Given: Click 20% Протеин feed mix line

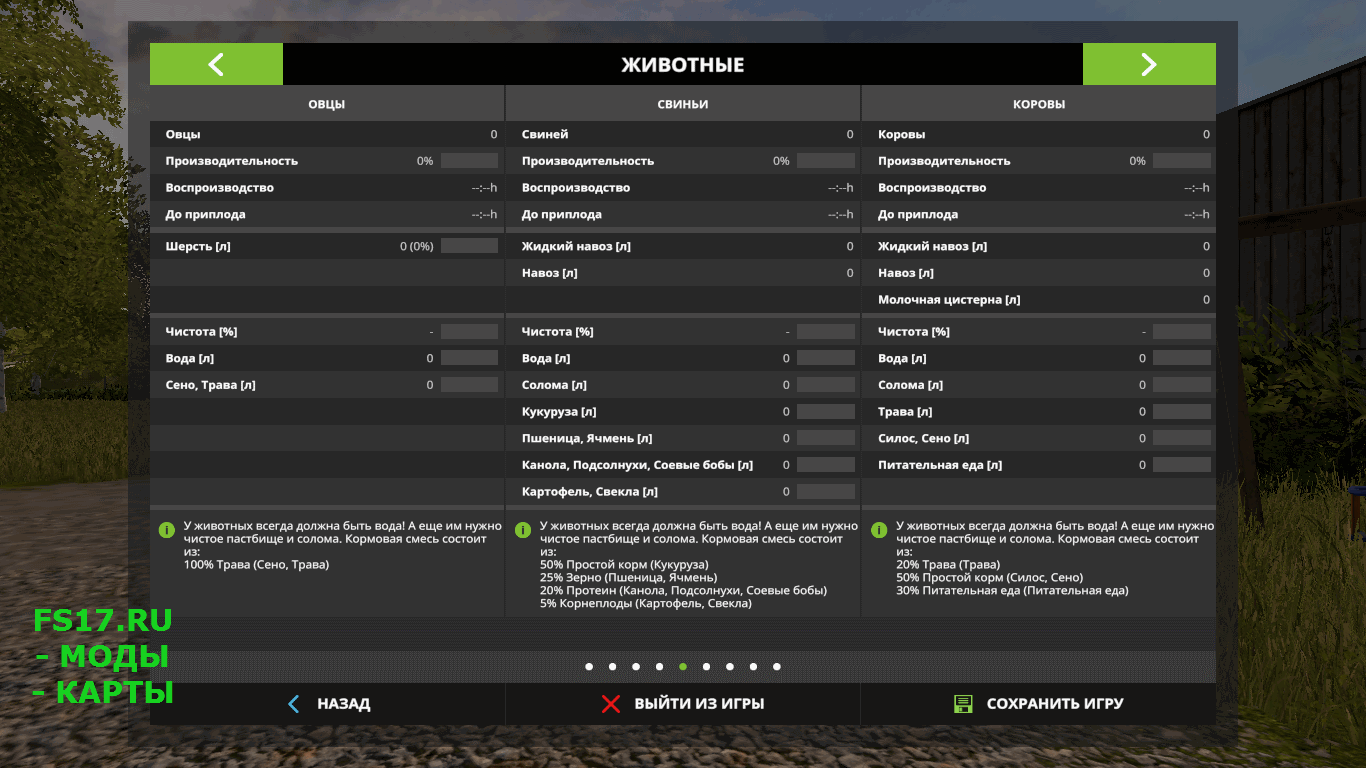Looking at the screenshot, I should click(683, 591).
